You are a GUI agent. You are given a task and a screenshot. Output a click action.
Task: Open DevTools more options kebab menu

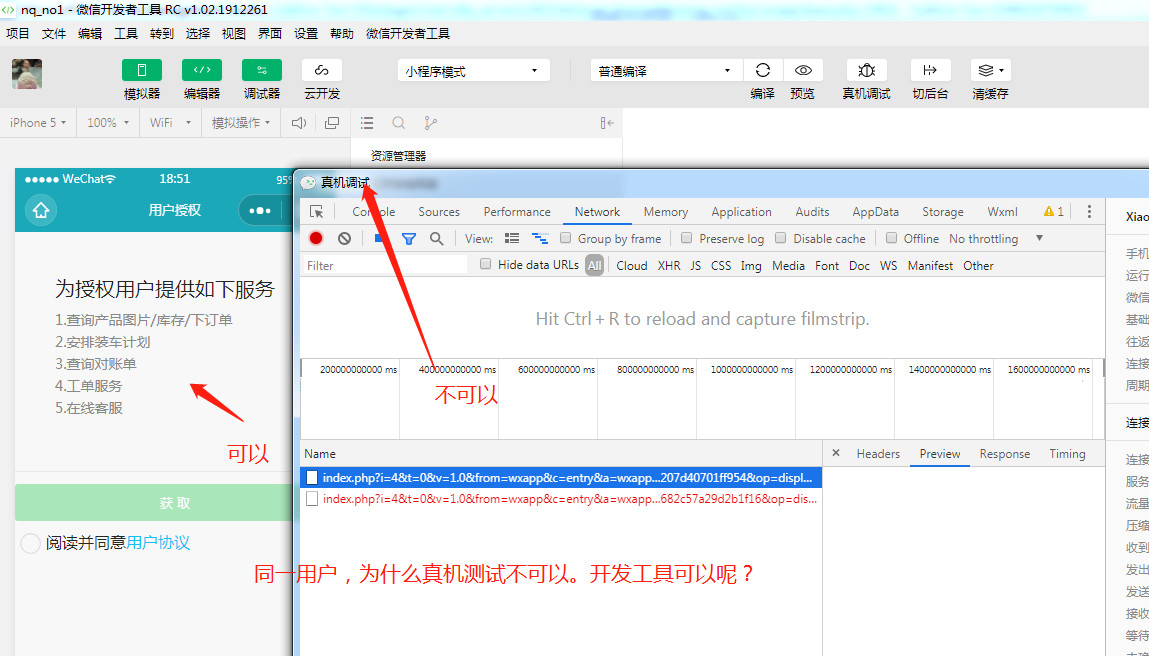[1089, 212]
